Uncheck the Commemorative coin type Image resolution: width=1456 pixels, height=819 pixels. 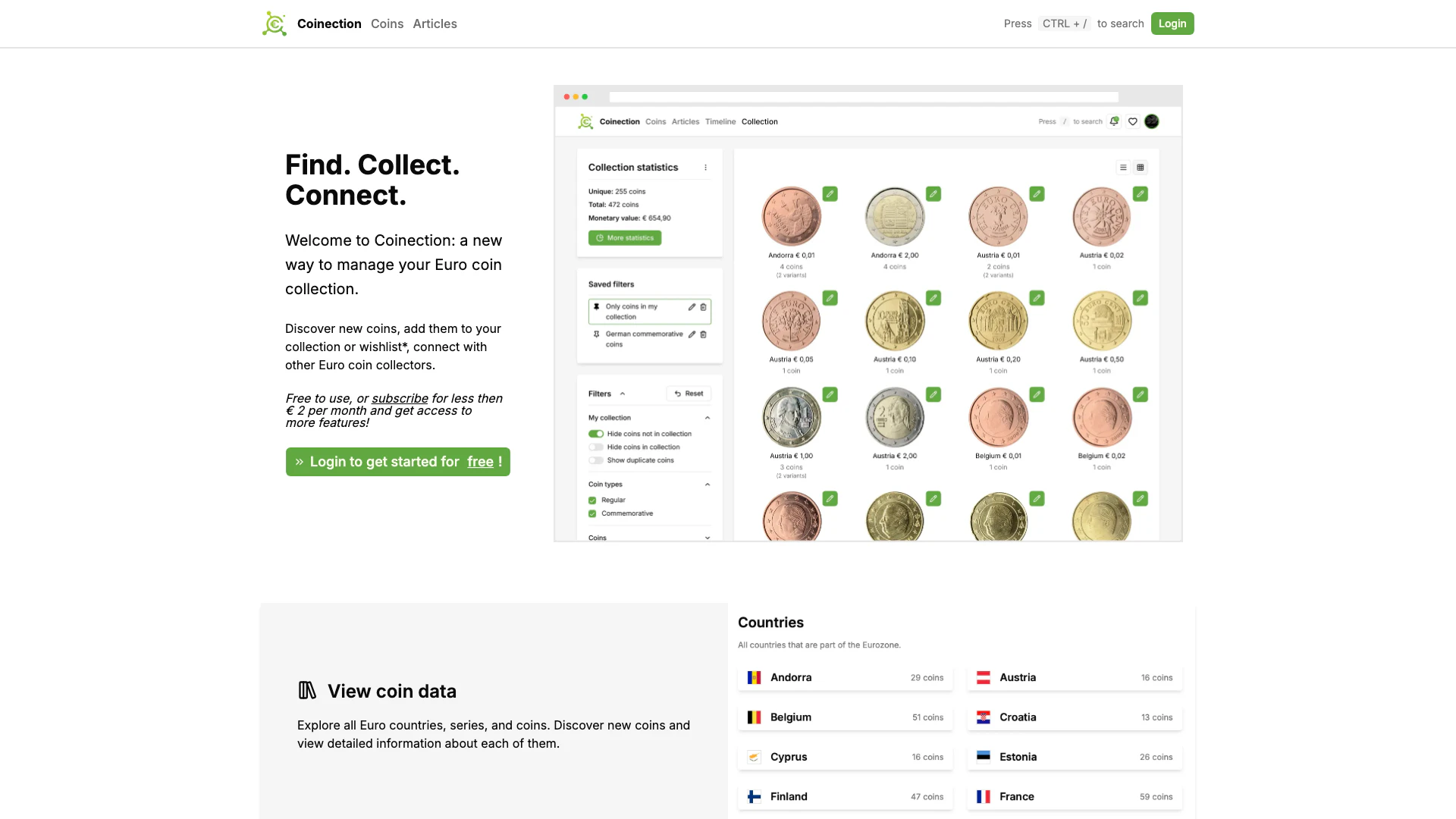(x=592, y=513)
